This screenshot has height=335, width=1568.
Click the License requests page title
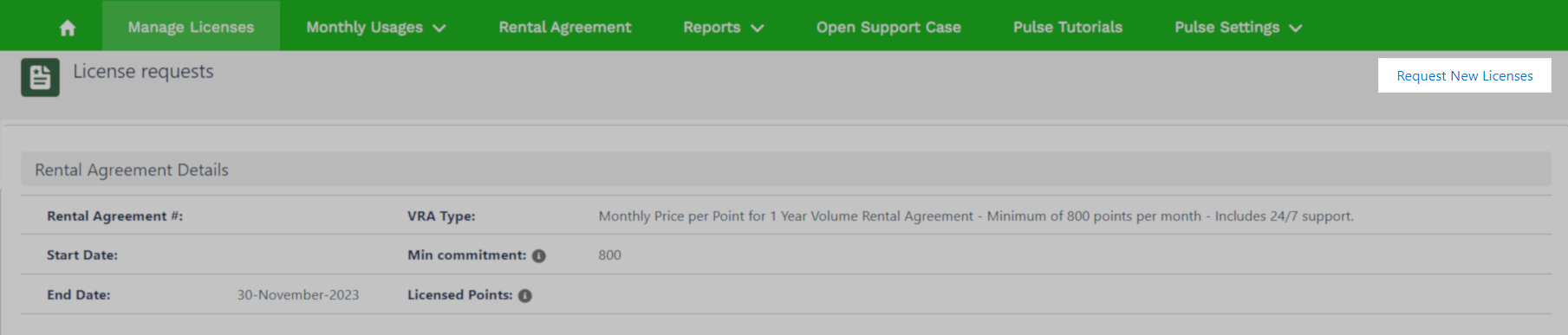coord(143,71)
